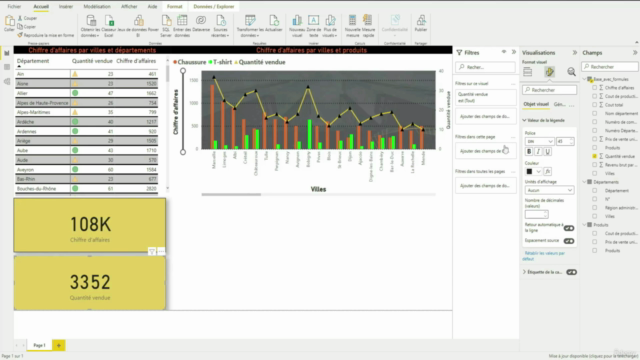Click Reproduire la mise en forme brush

point(20,35)
